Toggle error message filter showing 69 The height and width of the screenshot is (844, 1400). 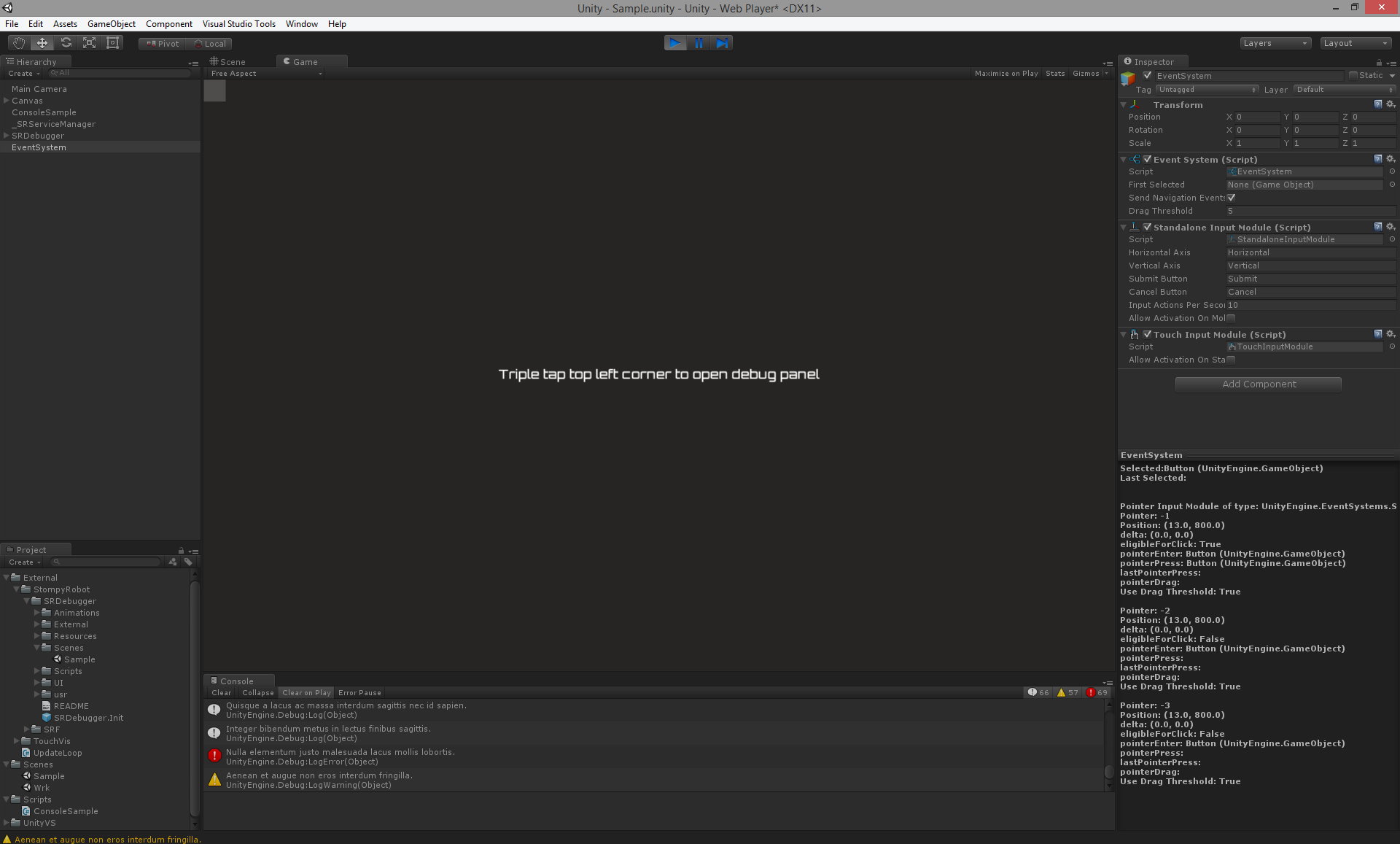coord(1097,692)
